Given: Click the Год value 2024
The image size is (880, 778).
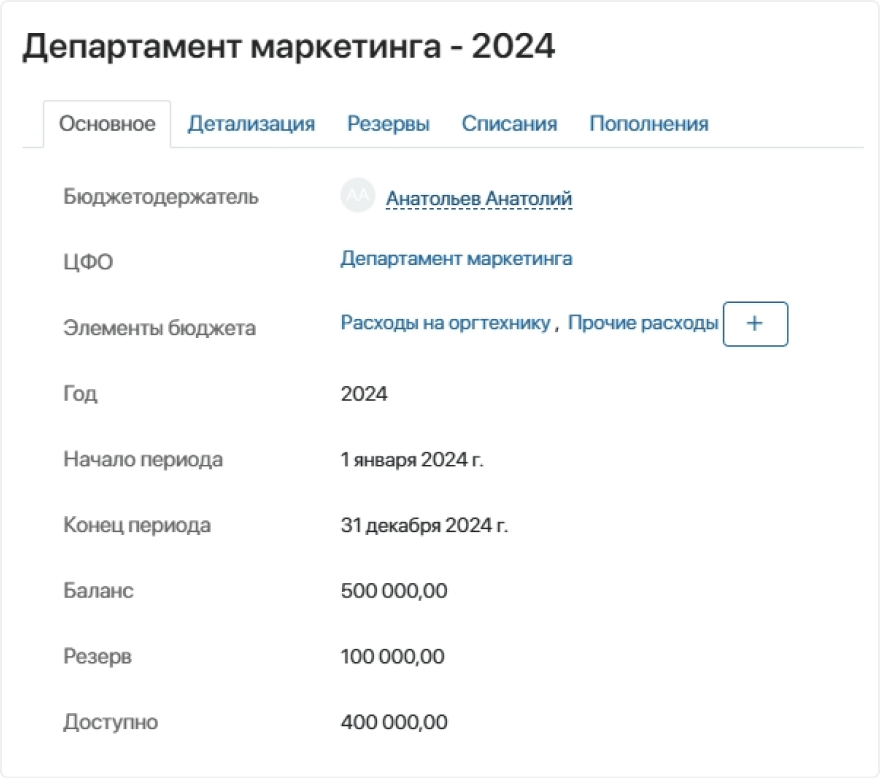Looking at the screenshot, I should 364,394.
